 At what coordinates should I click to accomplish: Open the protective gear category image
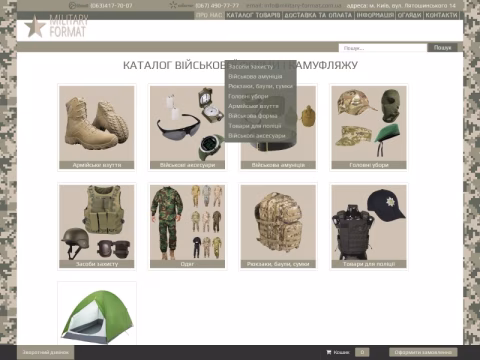(97, 222)
